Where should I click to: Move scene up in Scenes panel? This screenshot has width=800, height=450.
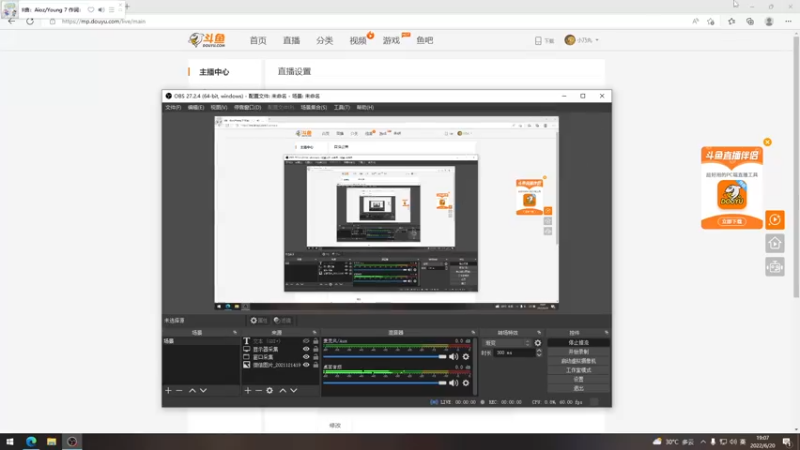(x=192, y=390)
